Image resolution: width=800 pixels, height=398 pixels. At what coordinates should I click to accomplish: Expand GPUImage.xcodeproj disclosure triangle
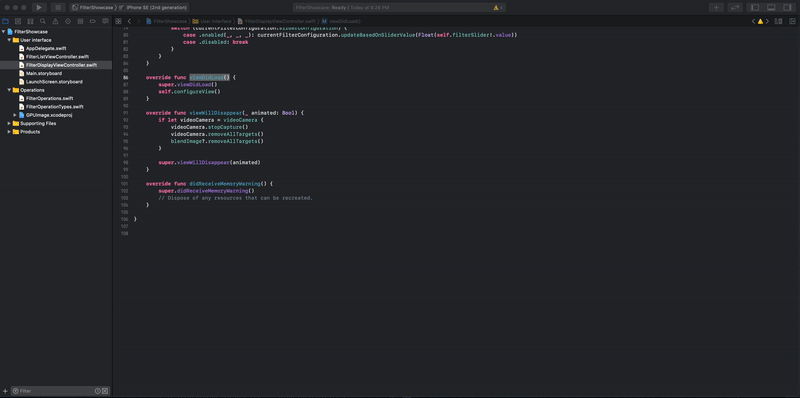tap(15, 115)
